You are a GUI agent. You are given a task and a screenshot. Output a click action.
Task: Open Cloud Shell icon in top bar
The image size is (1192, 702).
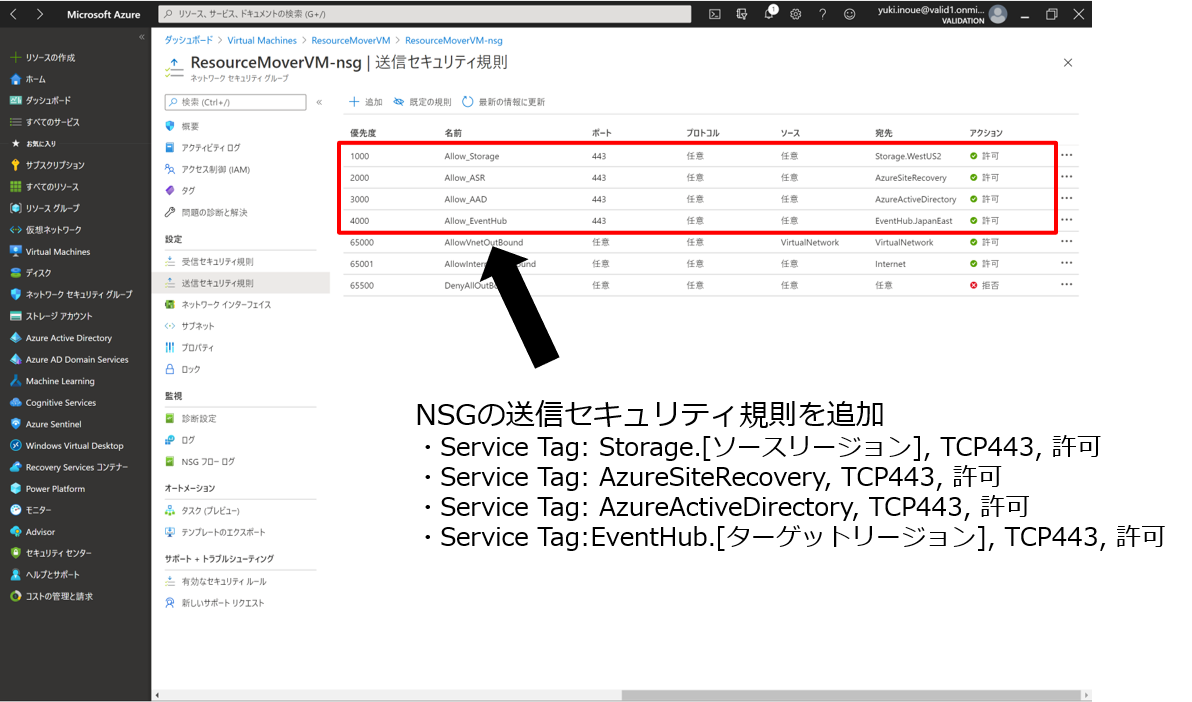click(x=715, y=14)
